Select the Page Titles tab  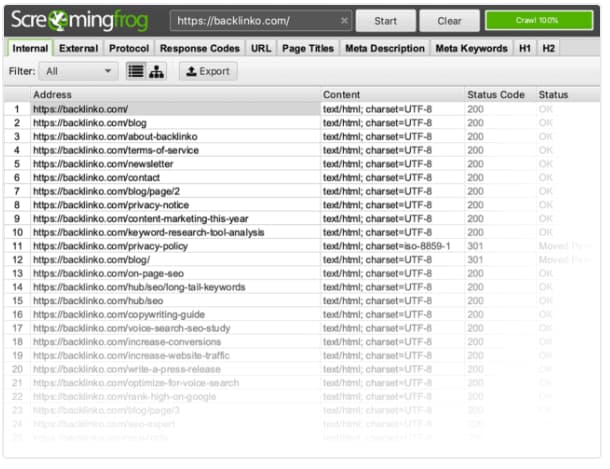pos(307,48)
